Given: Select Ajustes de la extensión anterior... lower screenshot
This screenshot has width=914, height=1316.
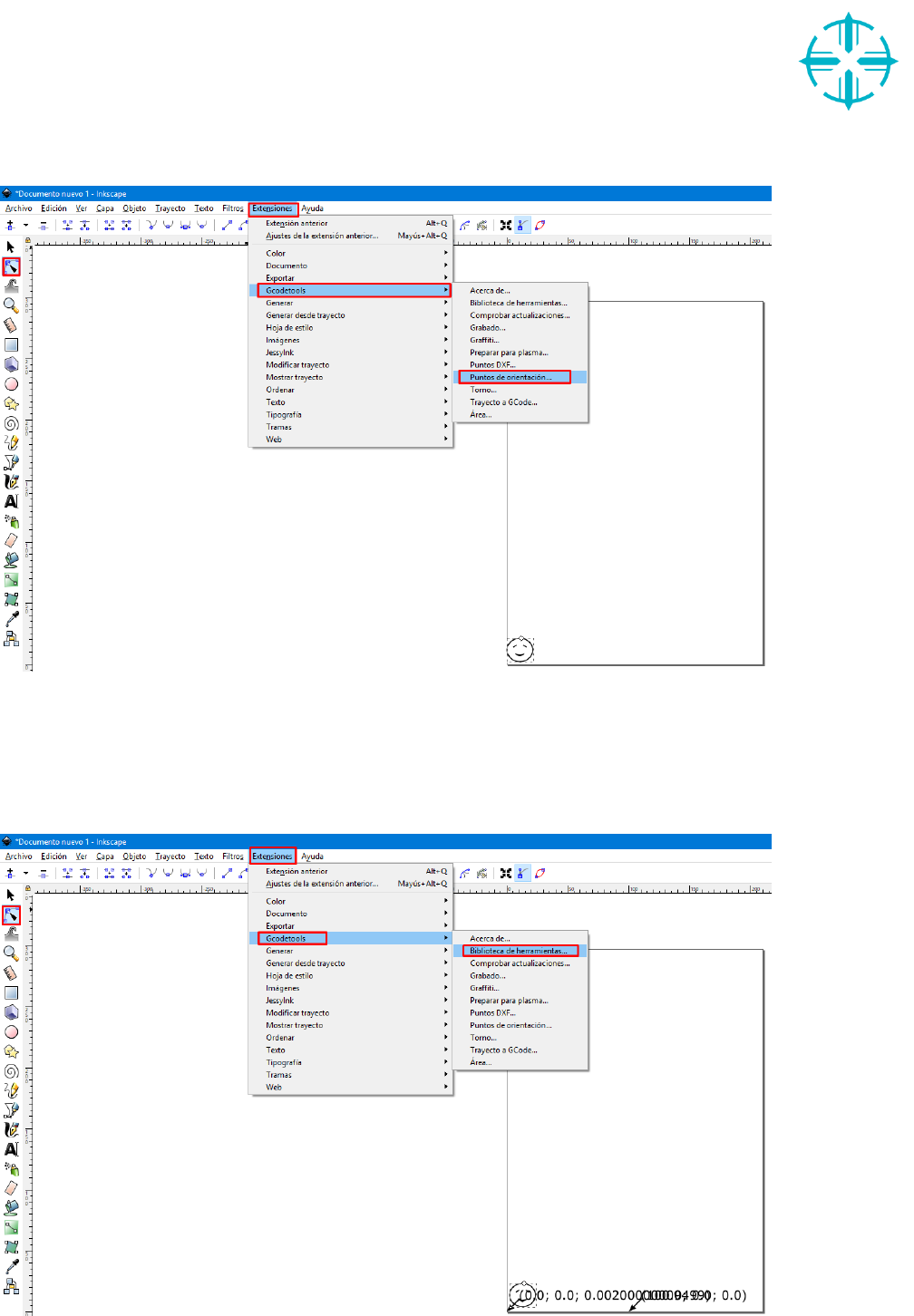Looking at the screenshot, I should tap(350, 884).
